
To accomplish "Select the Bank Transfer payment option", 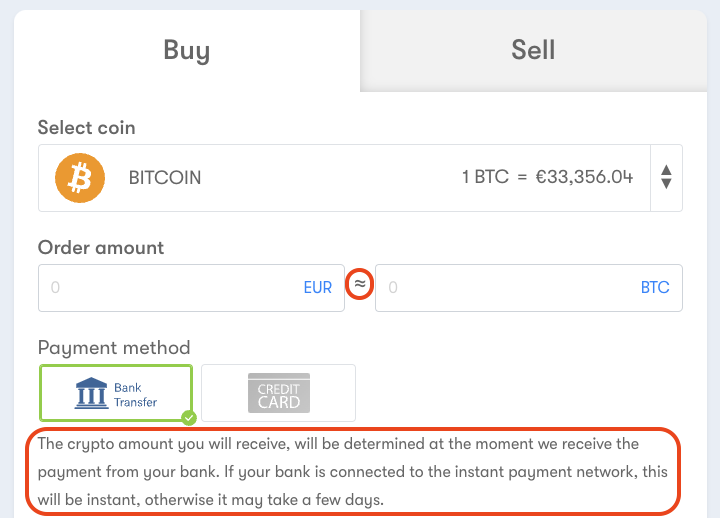I will (x=116, y=393).
